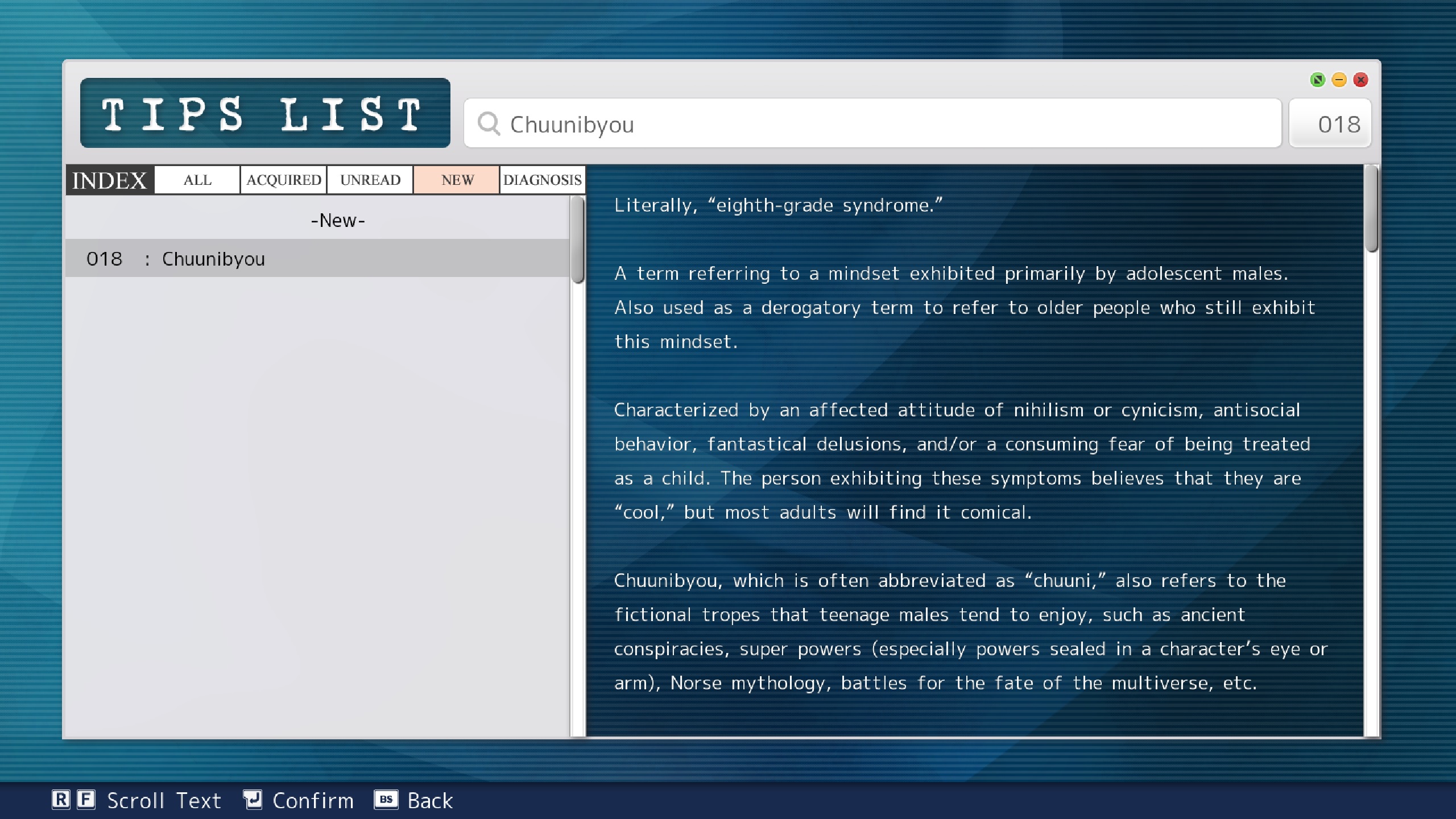Viewport: 1456px width, 819px height.
Task: Click the yellow minimize window button
Action: point(1339,80)
